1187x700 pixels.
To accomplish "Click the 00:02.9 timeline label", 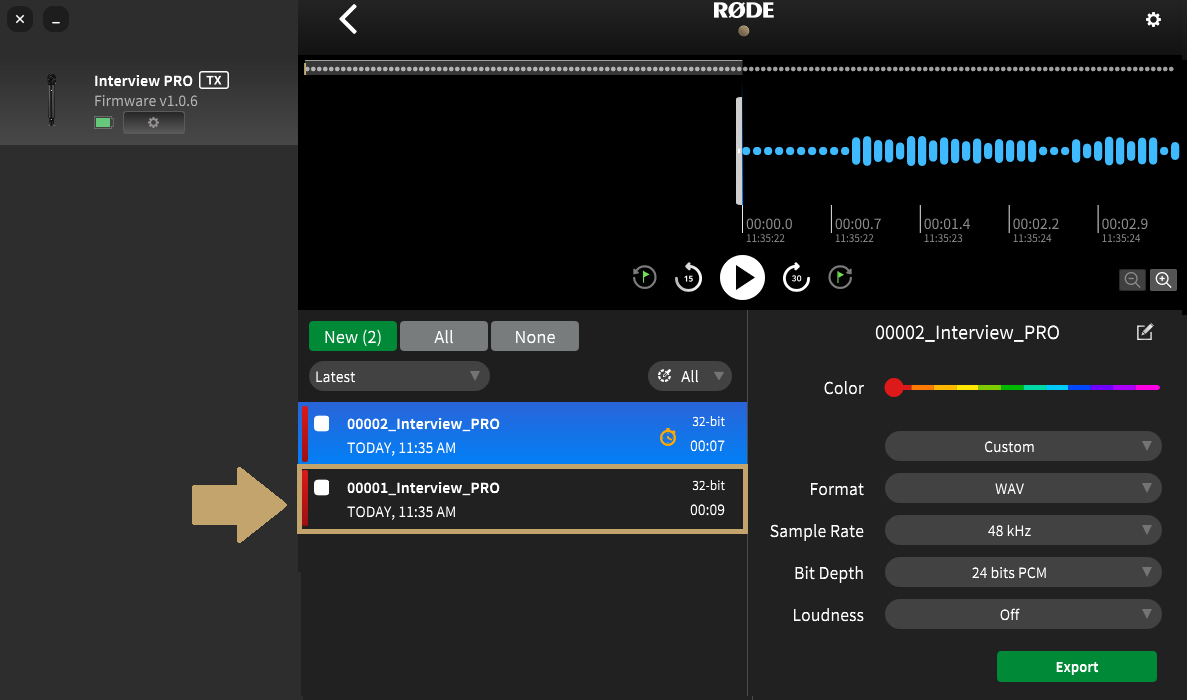I will pyautogui.click(x=1124, y=224).
